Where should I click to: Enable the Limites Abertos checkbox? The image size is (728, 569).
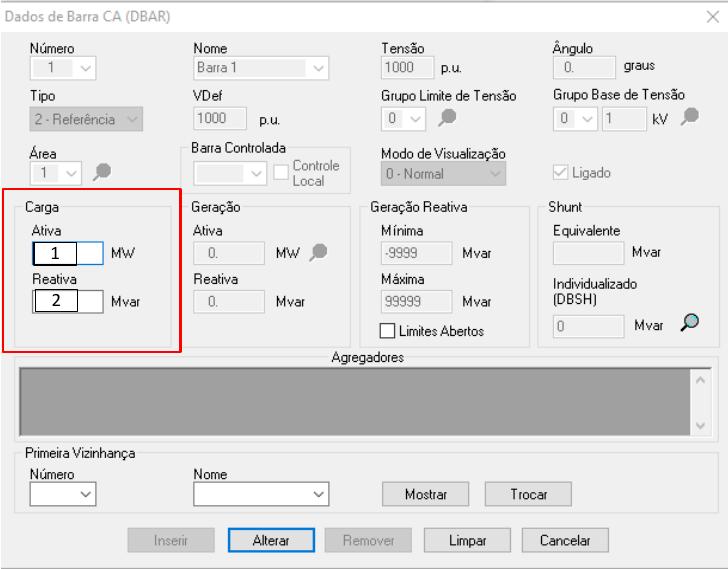click(x=388, y=331)
